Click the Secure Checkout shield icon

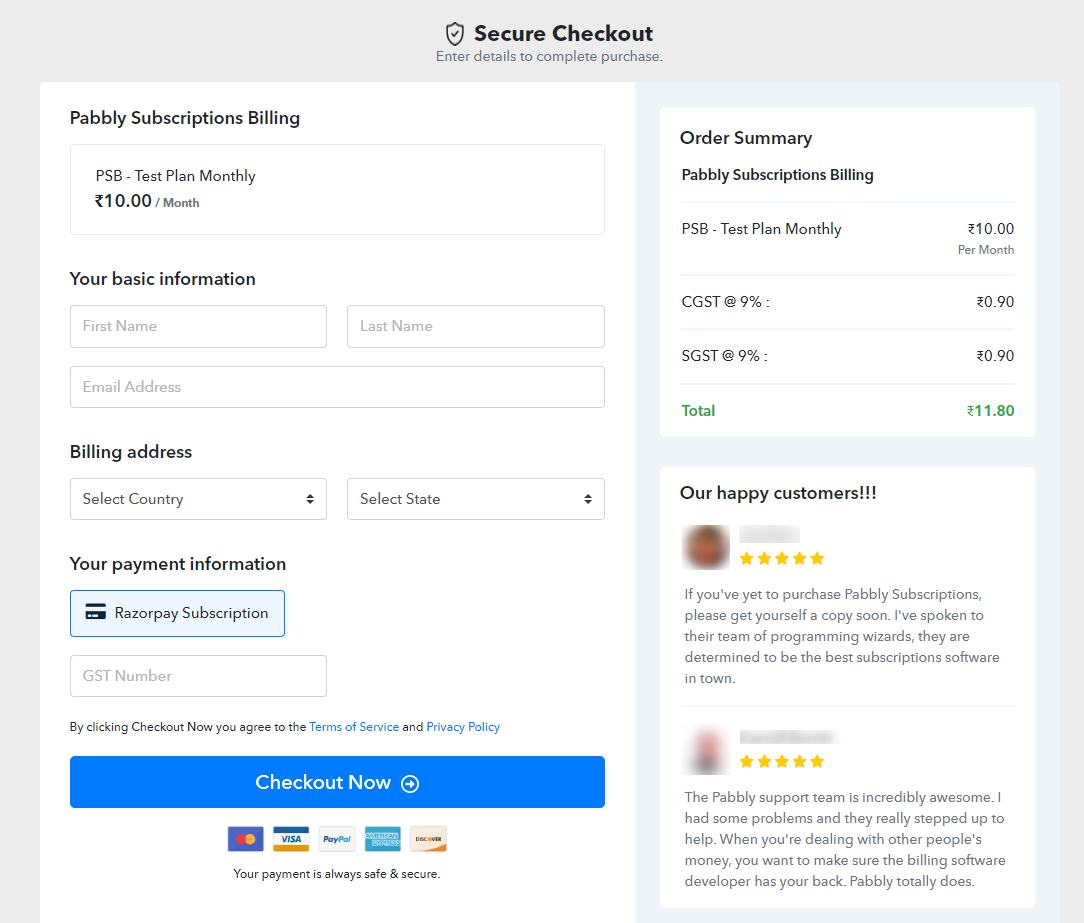454,34
